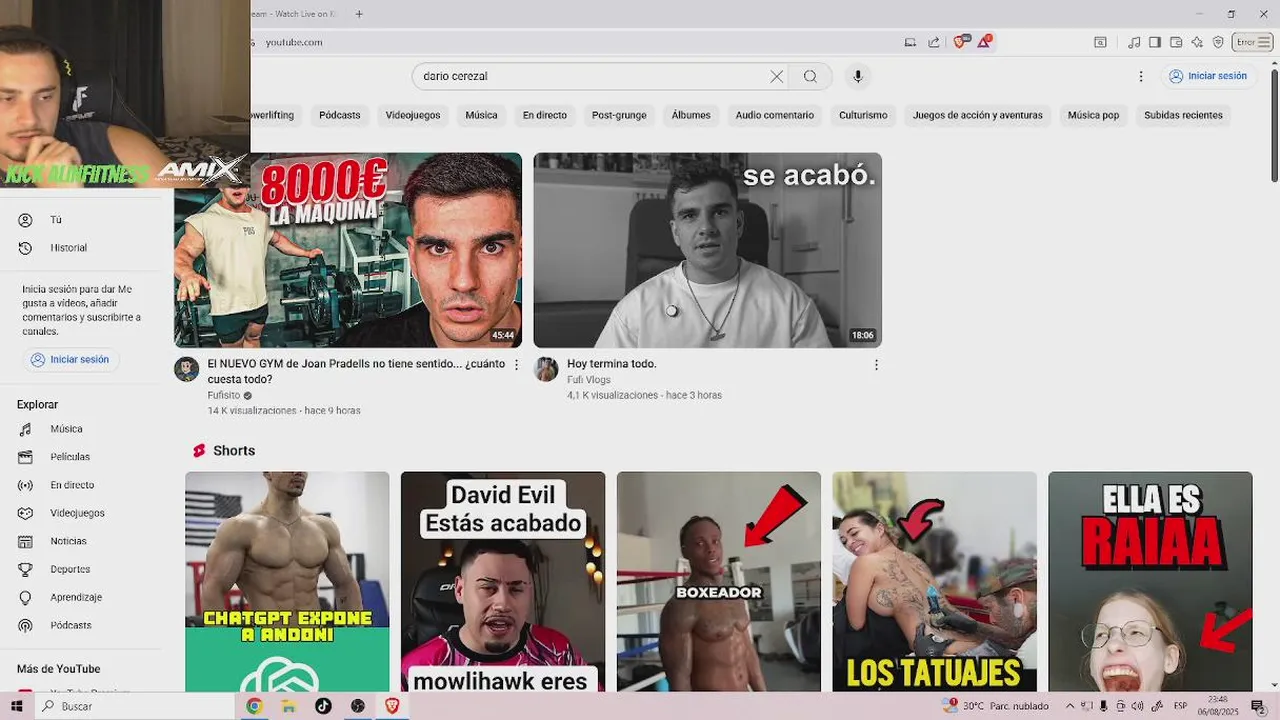The width and height of the screenshot is (1280, 720).
Task: Open YouTube settings three-dot menu by Iniciar sesión
Action: pos(1141,76)
